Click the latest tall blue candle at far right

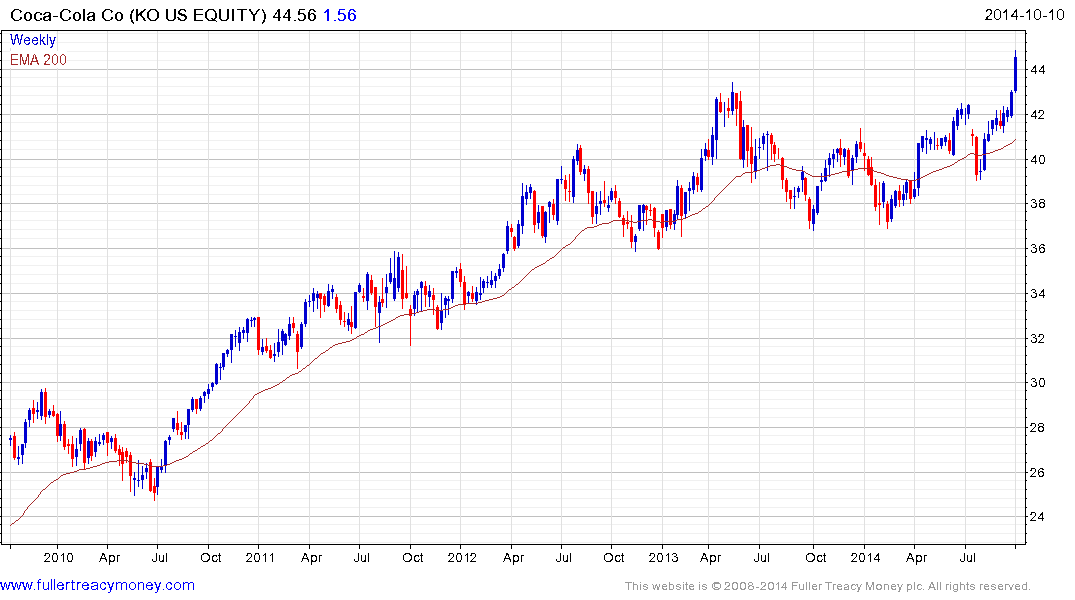1015,72
